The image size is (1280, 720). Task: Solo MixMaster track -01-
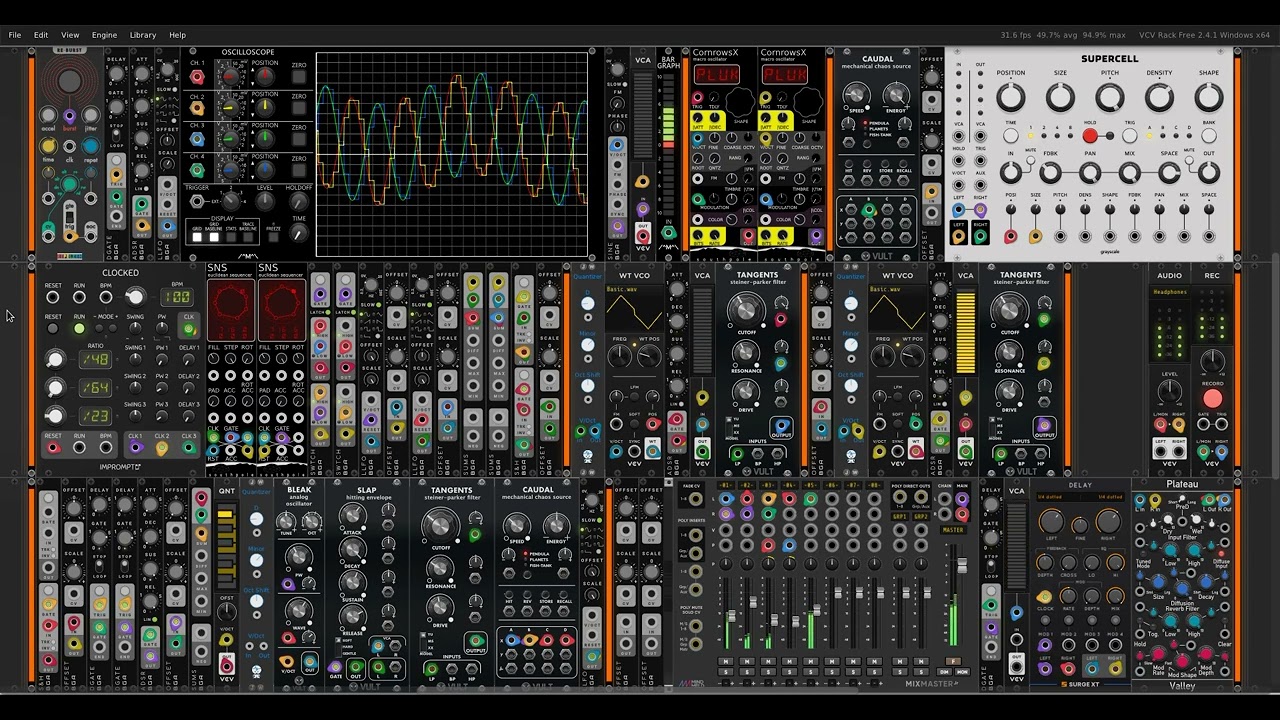click(725, 671)
